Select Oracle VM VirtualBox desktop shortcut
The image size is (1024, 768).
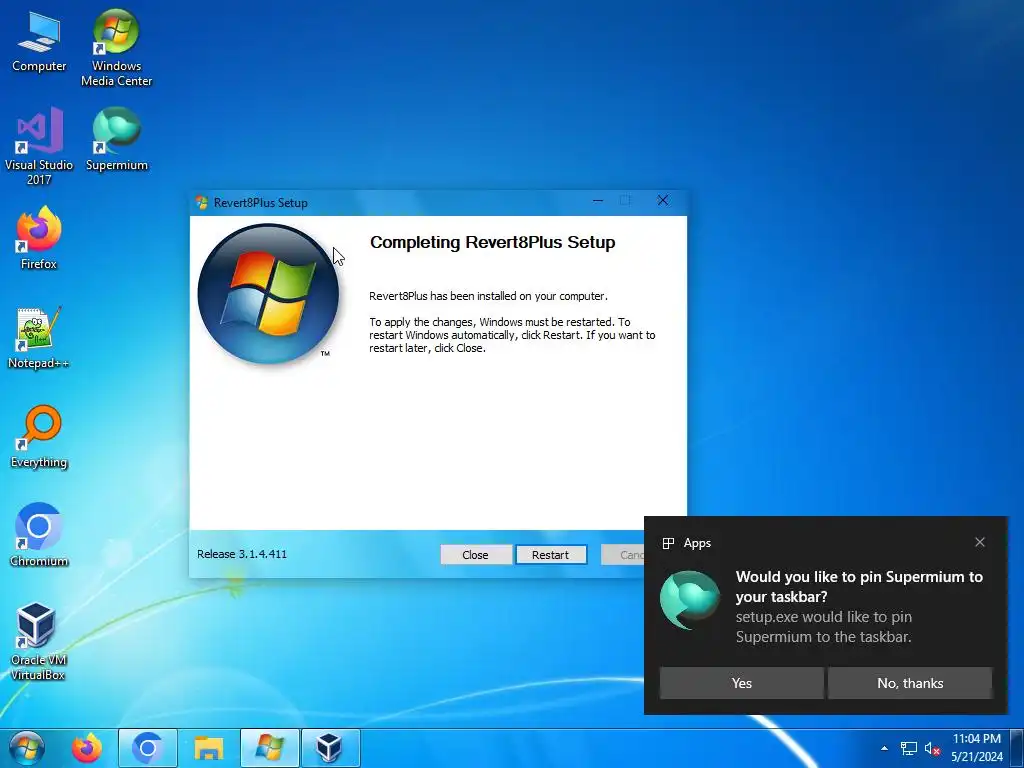(38, 641)
